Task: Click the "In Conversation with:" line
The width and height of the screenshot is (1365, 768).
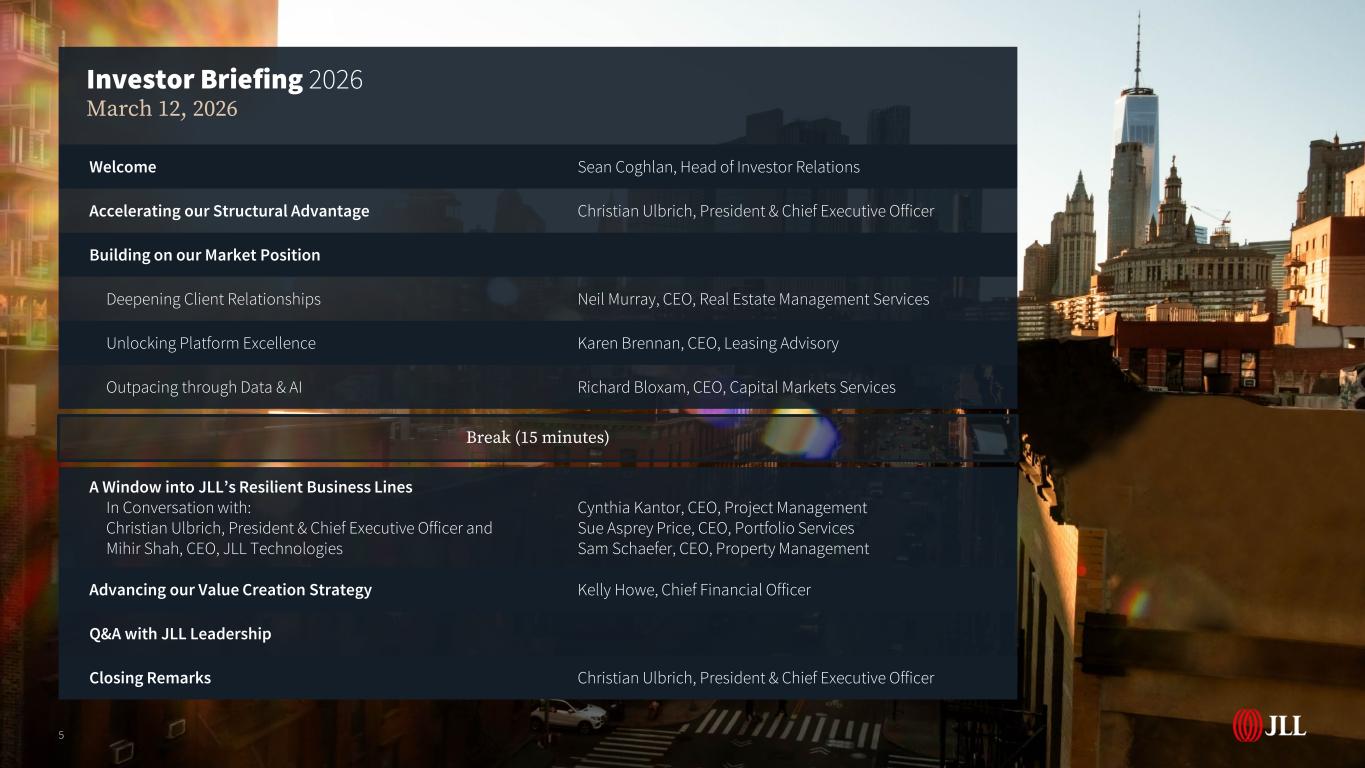Action: (x=179, y=508)
